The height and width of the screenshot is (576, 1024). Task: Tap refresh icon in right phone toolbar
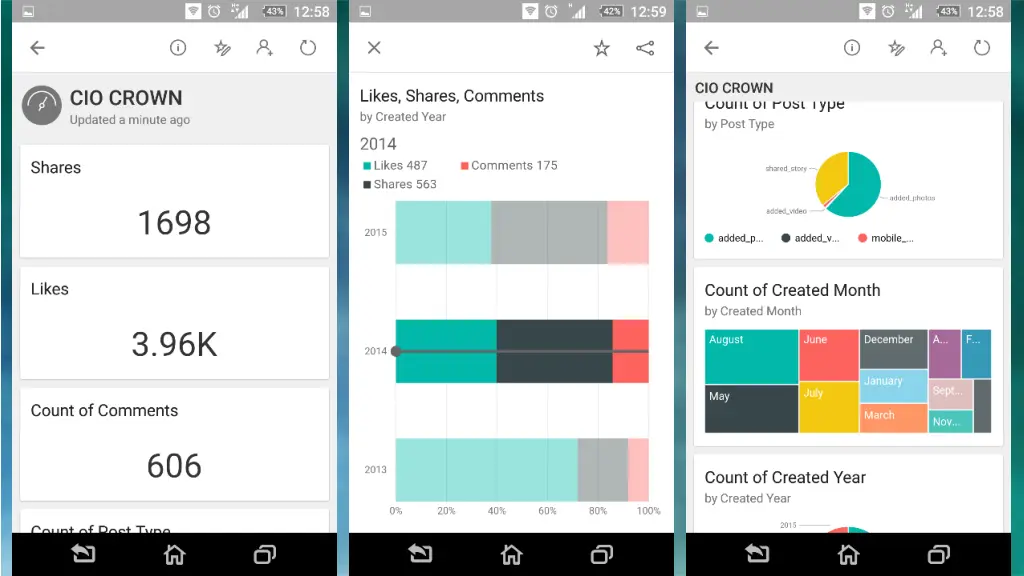tap(982, 48)
